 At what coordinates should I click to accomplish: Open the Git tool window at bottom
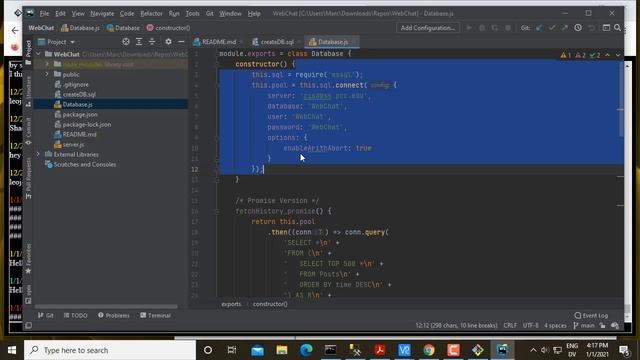(46, 316)
